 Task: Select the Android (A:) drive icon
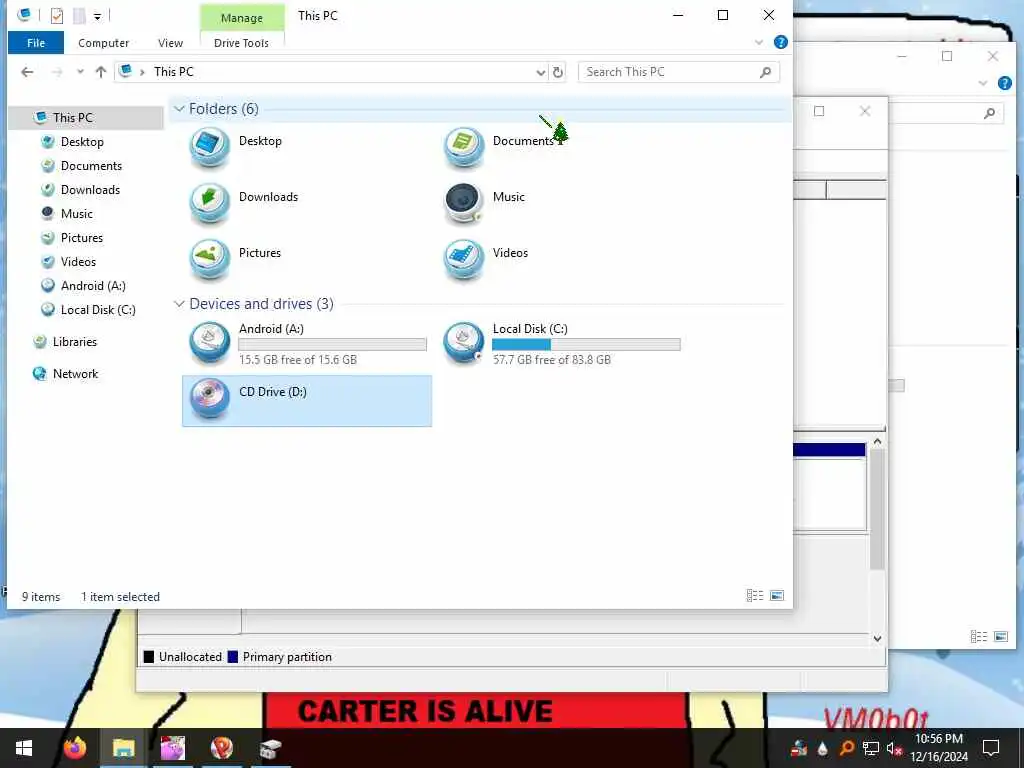[209, 342]
